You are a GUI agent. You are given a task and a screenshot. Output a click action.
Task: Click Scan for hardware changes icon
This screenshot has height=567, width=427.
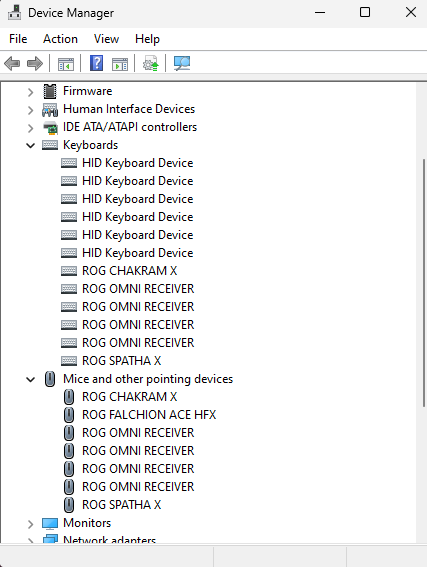[x=182, y=63]
